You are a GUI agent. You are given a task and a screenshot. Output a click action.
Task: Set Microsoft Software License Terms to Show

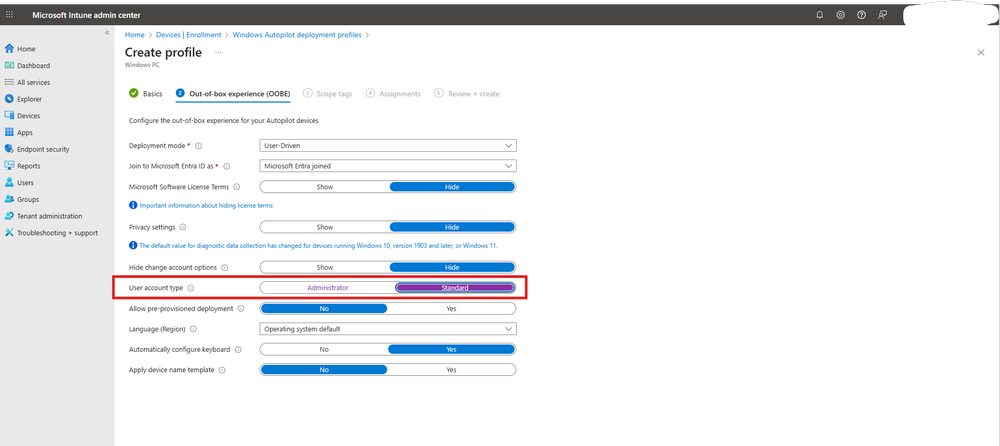pyautogui.click(x=325, y=187)
